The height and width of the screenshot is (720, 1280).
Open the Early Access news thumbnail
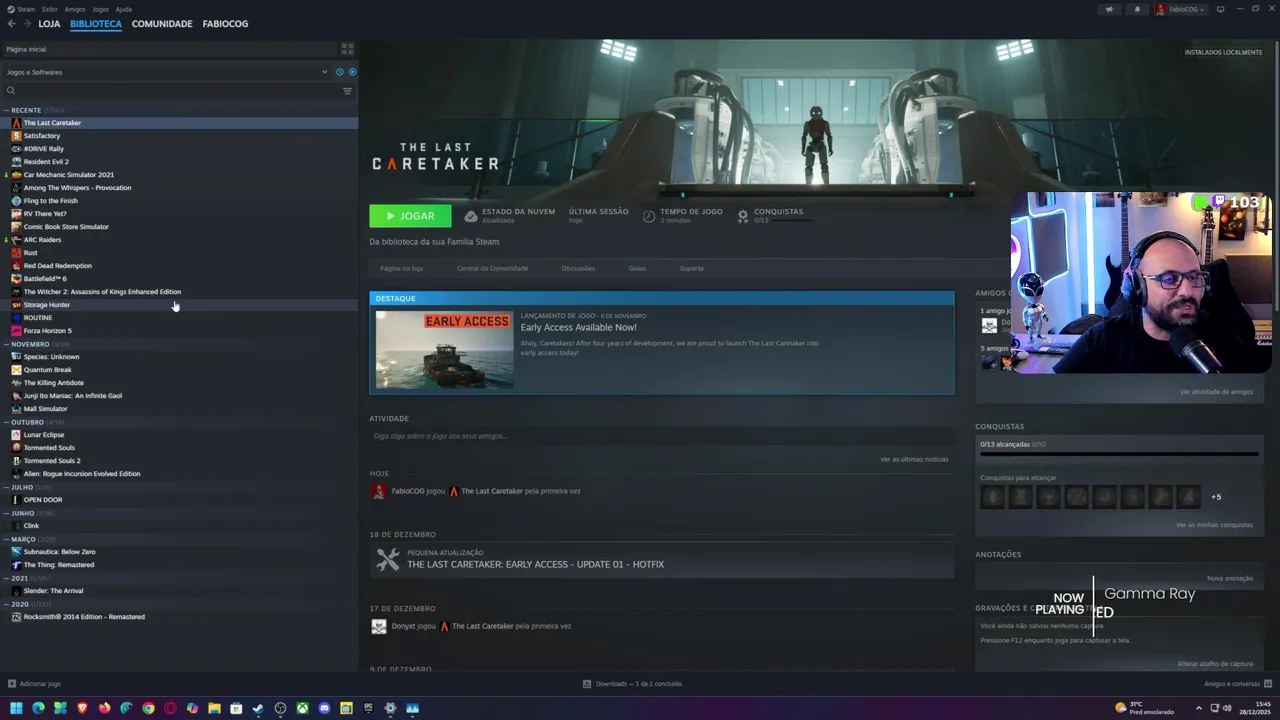(445, 350)
